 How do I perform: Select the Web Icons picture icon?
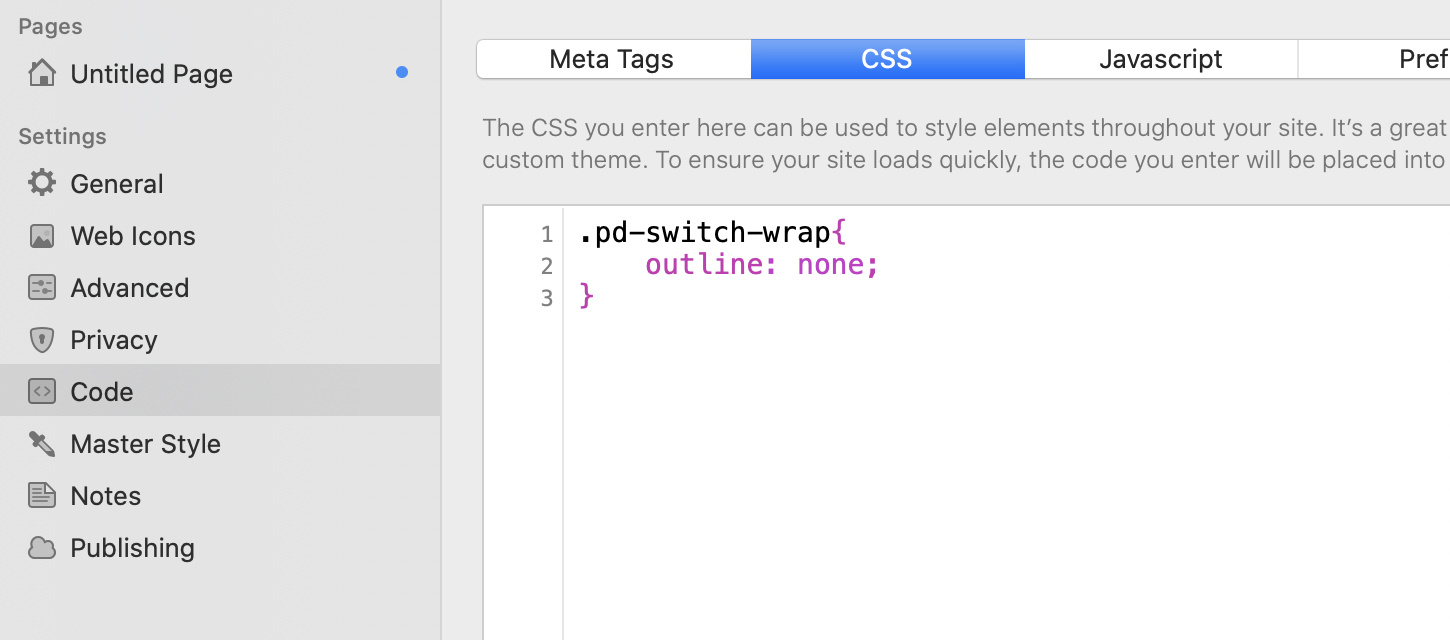(x=42, y=235)
